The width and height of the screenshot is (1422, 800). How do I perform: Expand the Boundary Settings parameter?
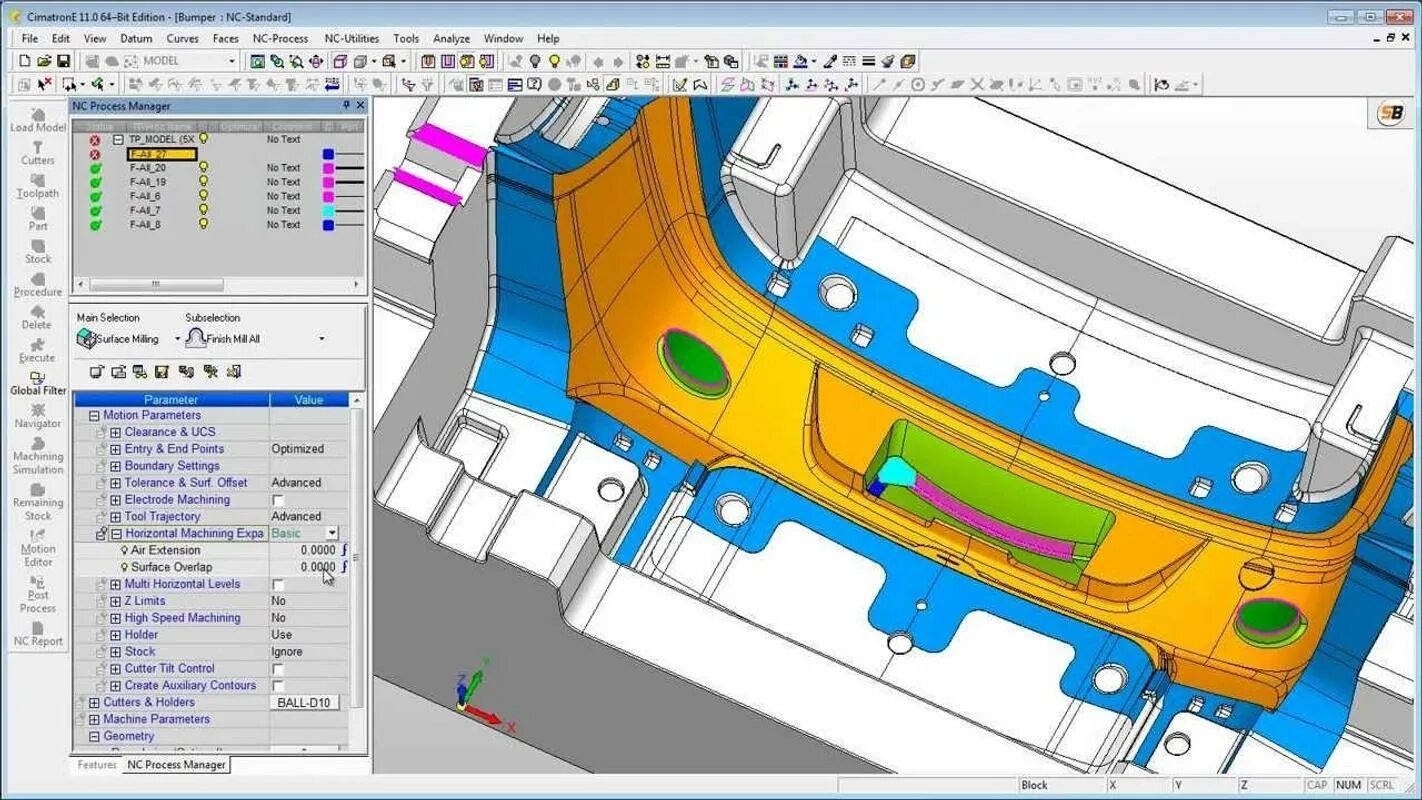tap(115, 466)
